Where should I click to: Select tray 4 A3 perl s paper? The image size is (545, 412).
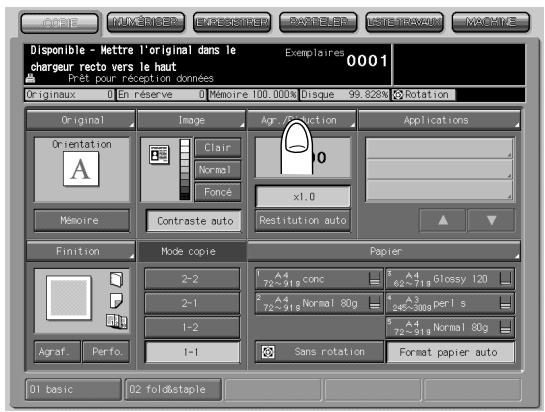point(450,303)
